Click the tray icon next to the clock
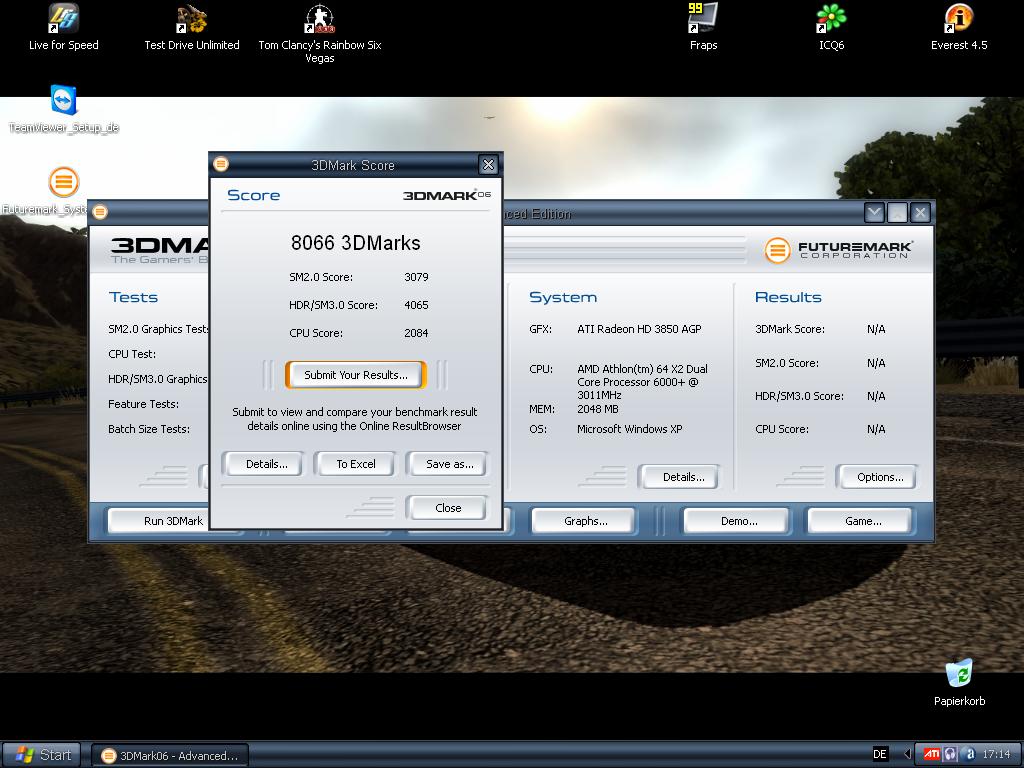Image resolution: width=1024 pixels, height=768 pixels. coord(970,754)
